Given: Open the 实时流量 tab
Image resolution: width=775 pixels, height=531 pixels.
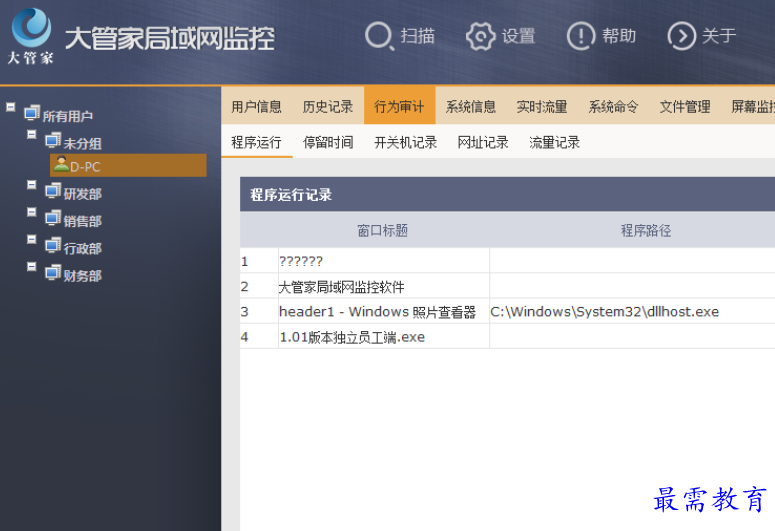Looking at the screenshot, I should point(542,106).
